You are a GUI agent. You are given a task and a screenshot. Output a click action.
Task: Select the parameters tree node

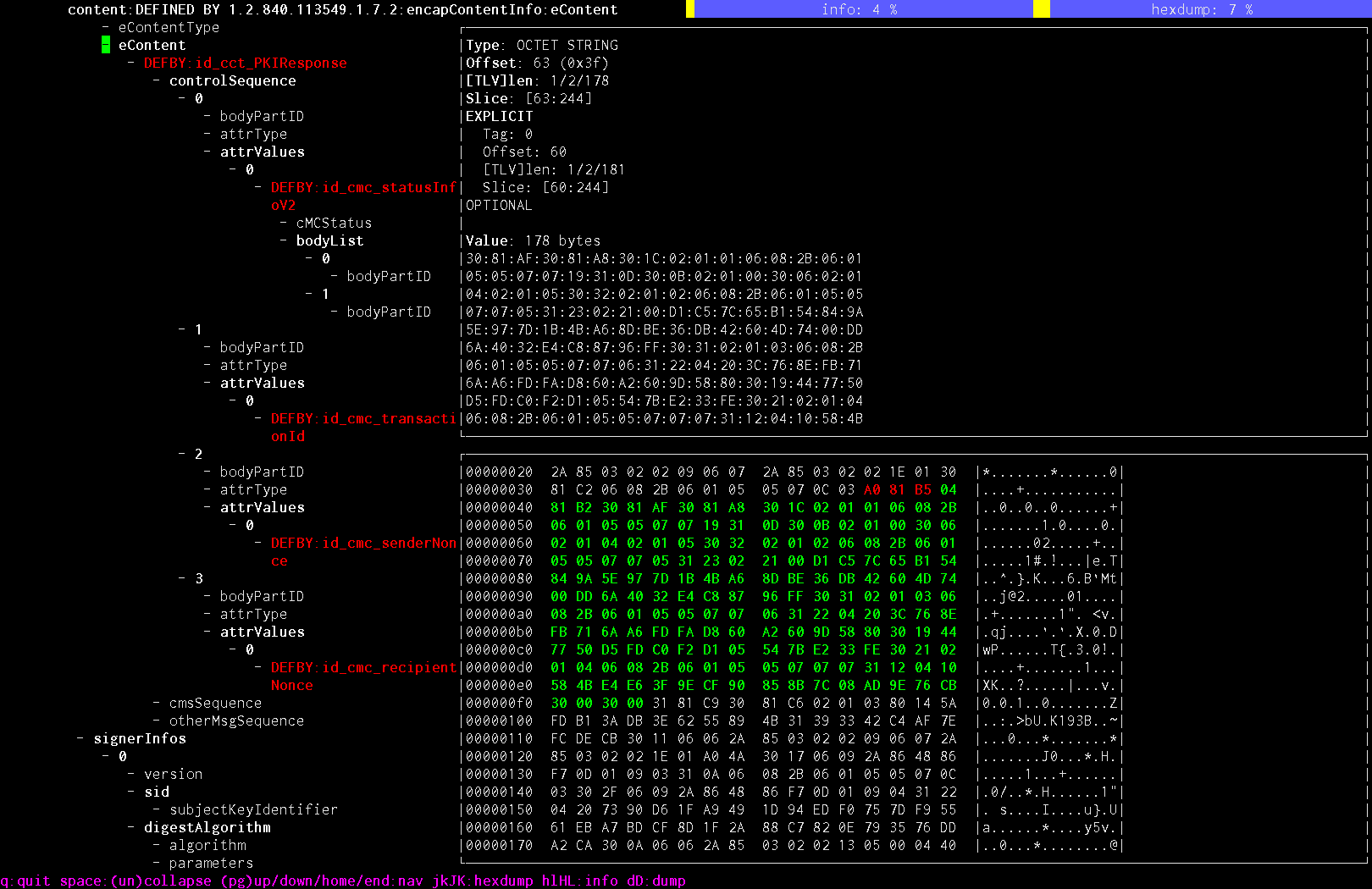click(x=211, y=863)
